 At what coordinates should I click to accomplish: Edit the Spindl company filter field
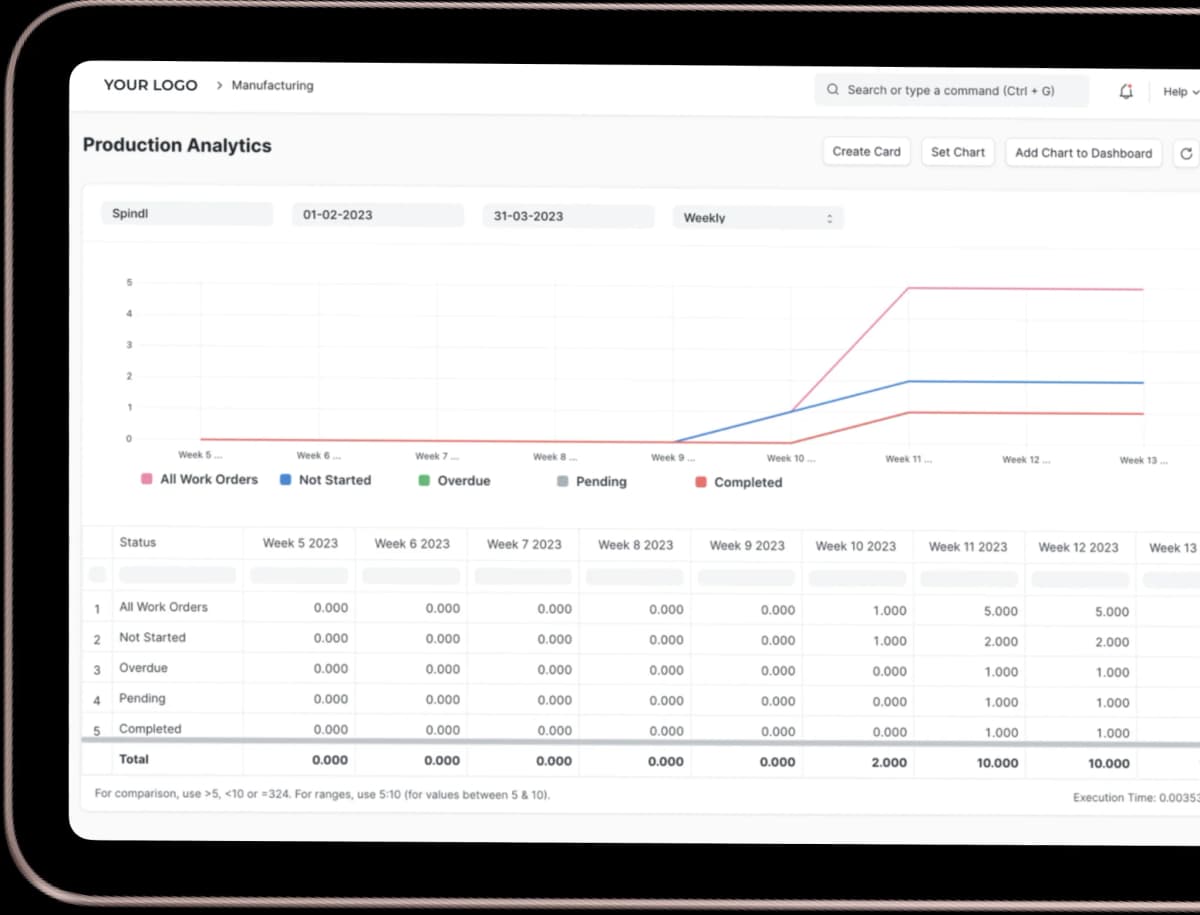pyautogui.click(x=187, y=214)
